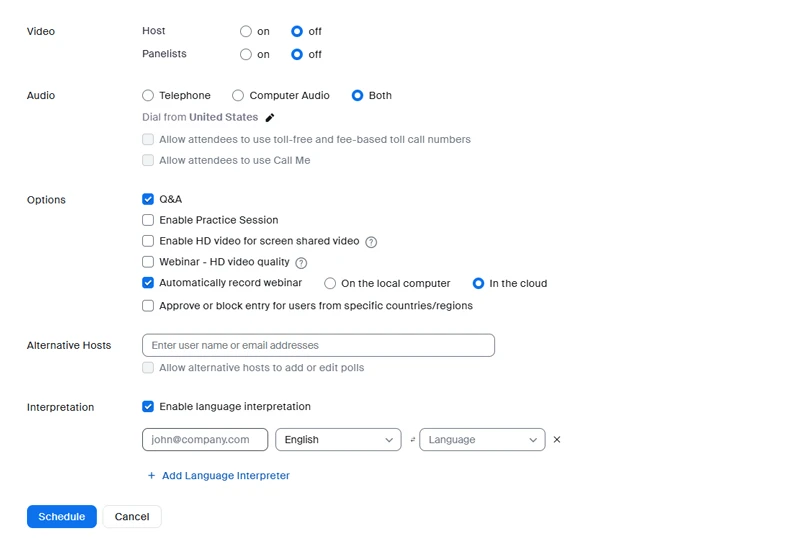Click plus icon to add language interpreter

point(152,476)
